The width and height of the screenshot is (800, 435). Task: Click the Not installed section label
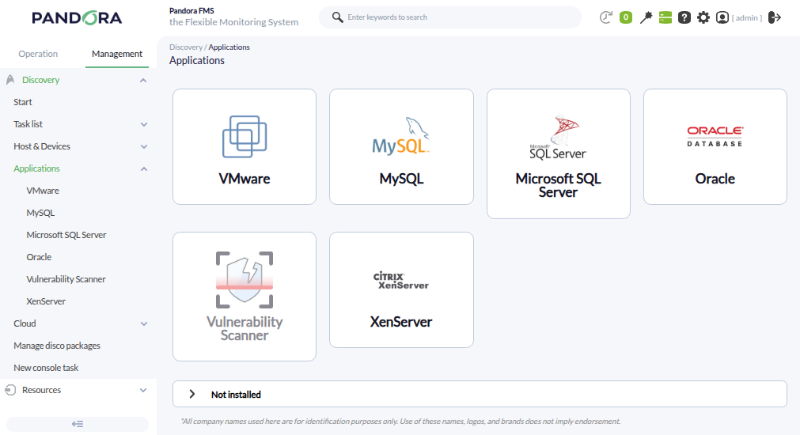(x=236, y=395)
